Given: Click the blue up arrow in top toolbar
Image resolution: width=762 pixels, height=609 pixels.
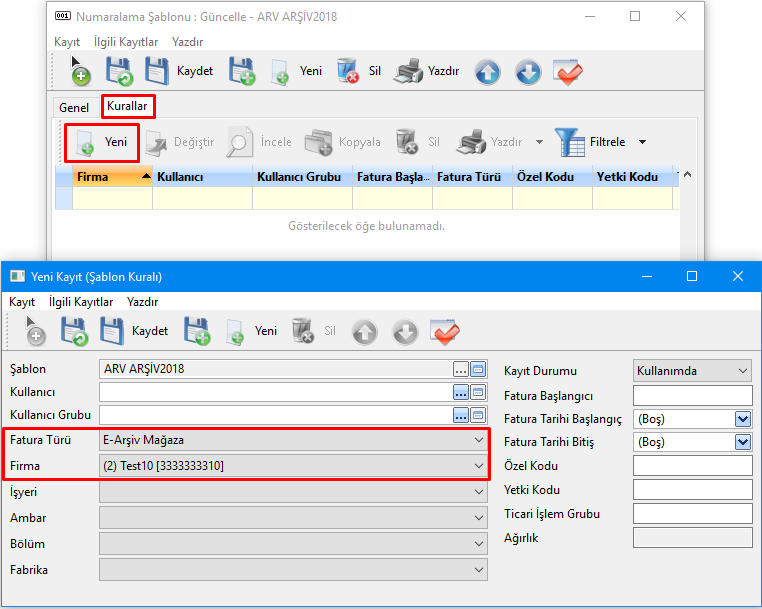Looking at the screenshot, I should click(487, 71).
